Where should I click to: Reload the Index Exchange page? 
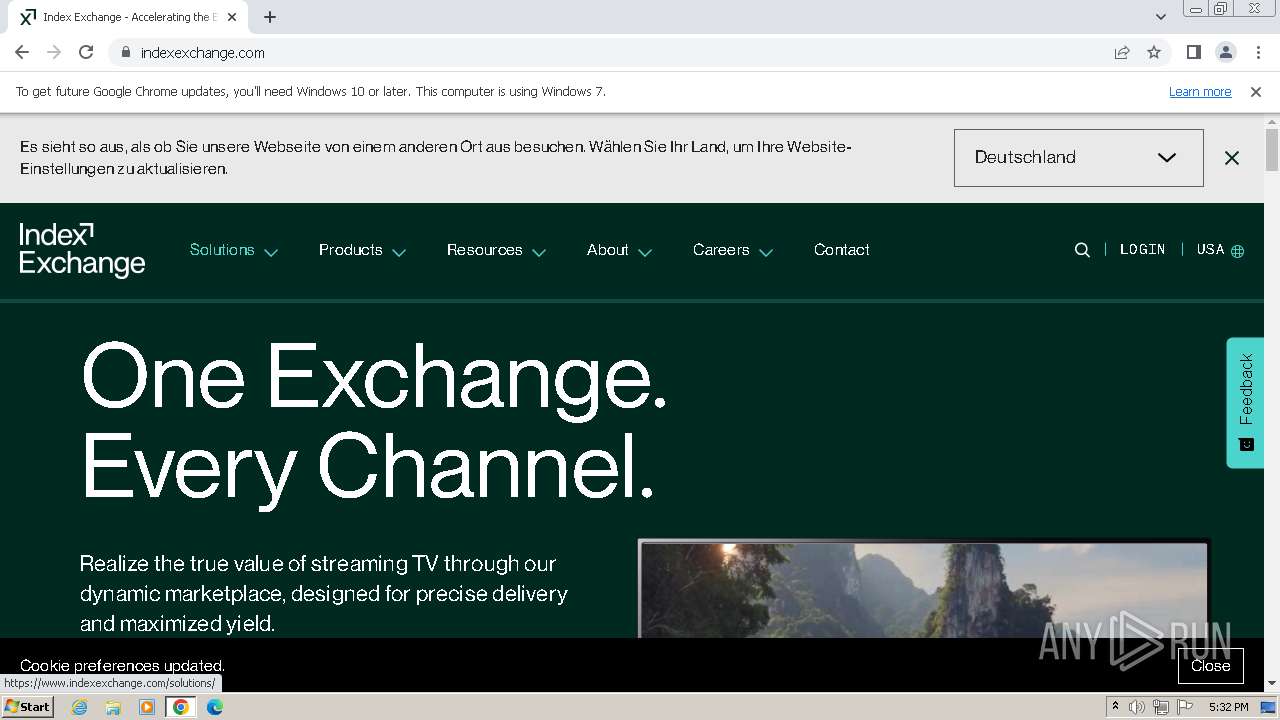point(86,52)
